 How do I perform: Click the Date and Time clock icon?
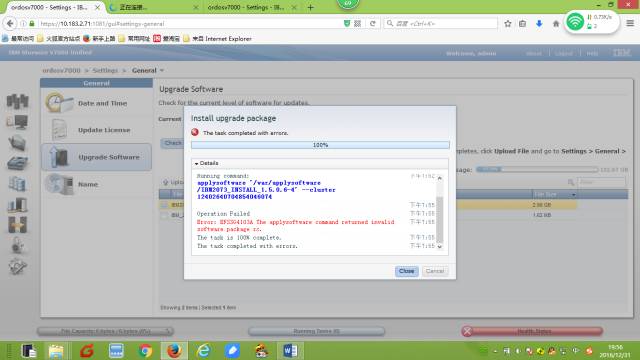[x=58, y=102]
